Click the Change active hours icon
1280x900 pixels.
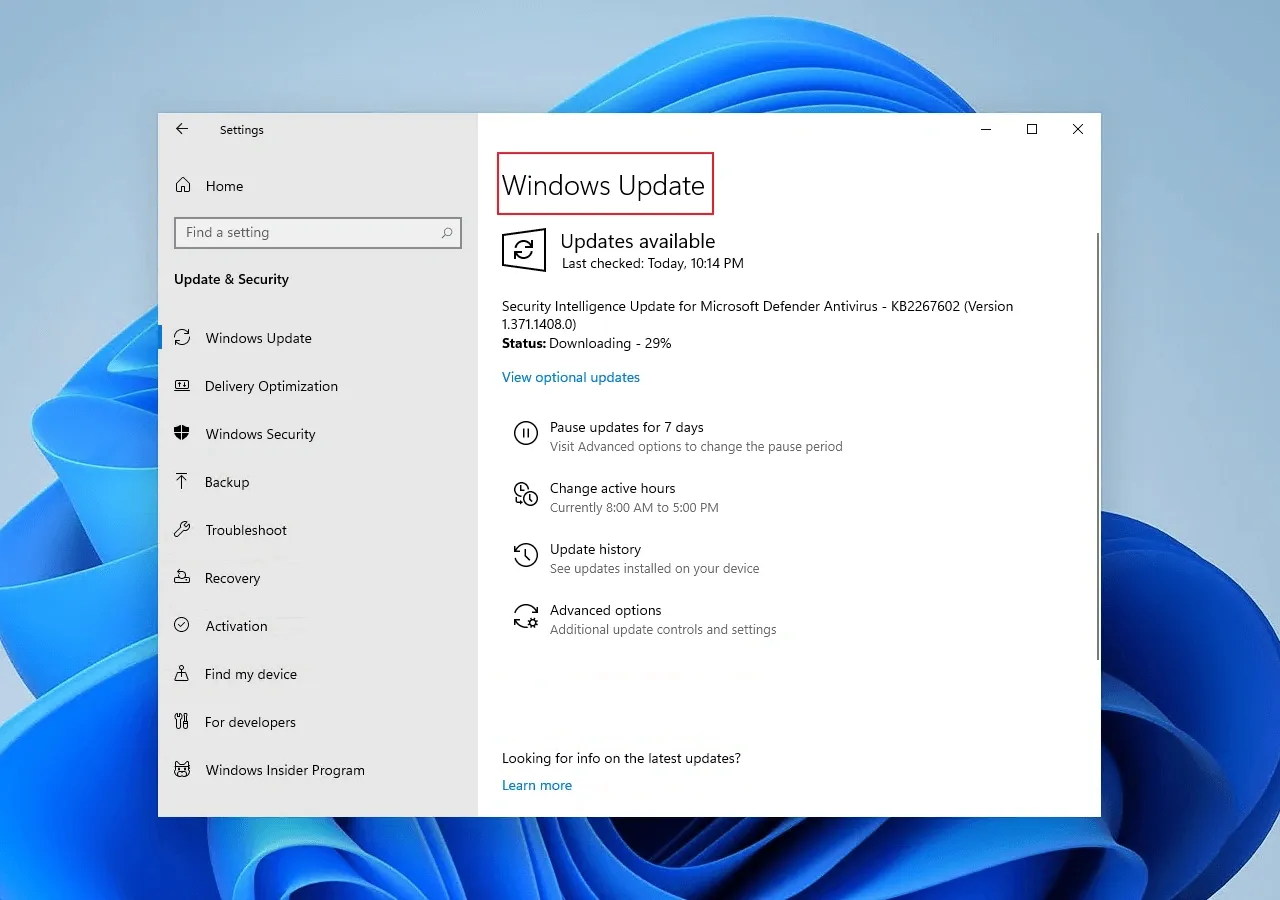tap(525, 494)
